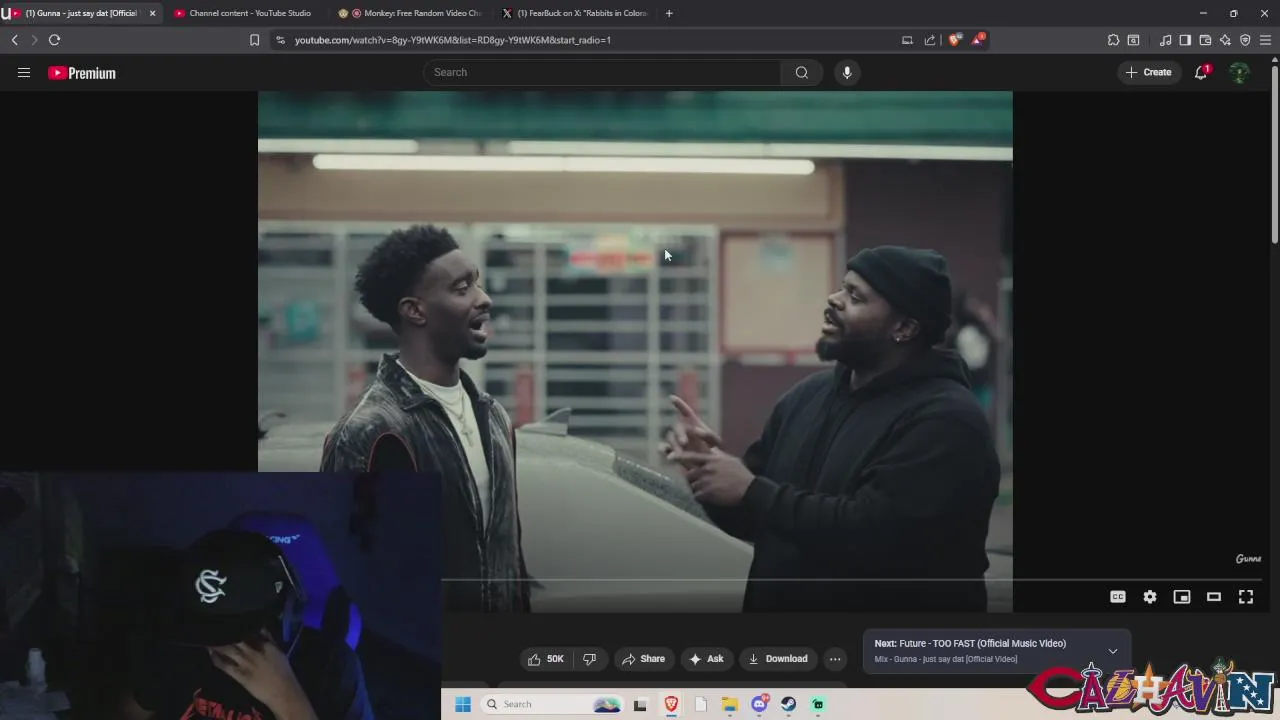
Task: Share this page from address bar
Action: 930,40
